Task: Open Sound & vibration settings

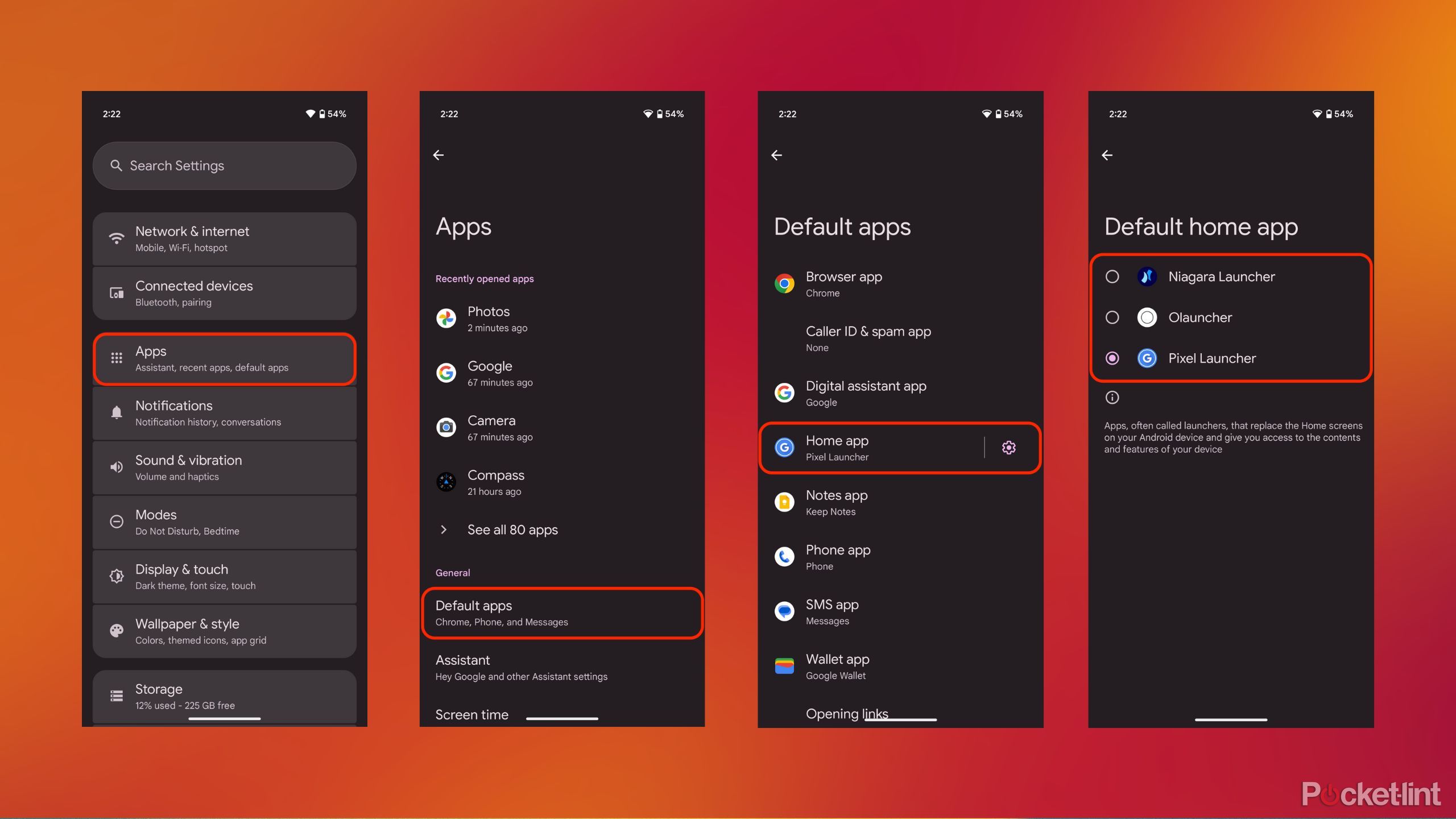Action: (x=225, y=467)
